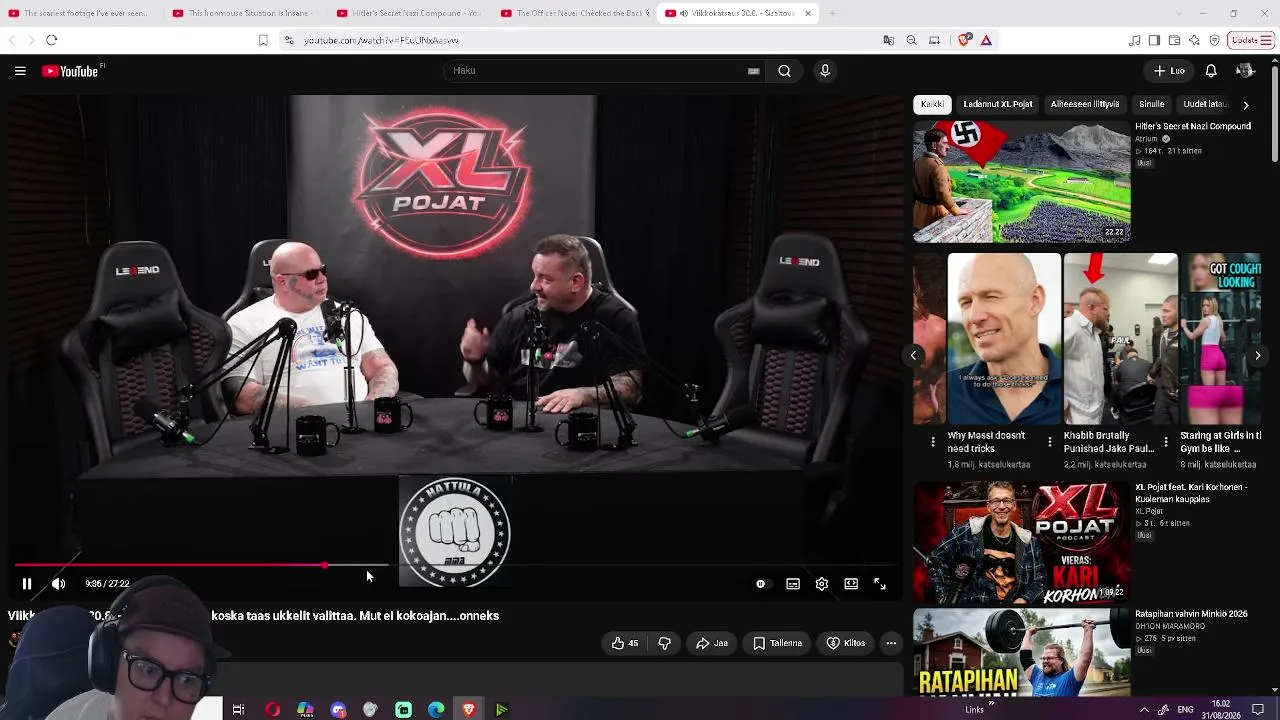Screen dimensions: 1280x720
Task: Show hidden system tray icons
Action: pos(1144,710)
